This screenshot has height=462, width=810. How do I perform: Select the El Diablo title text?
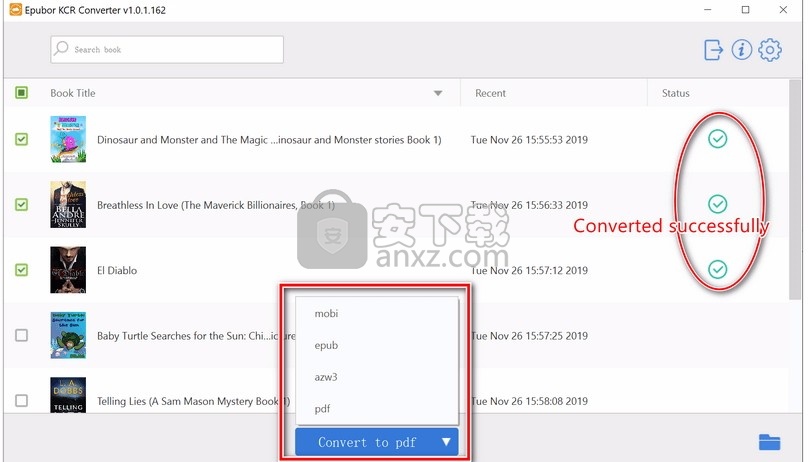click(117, 270)
